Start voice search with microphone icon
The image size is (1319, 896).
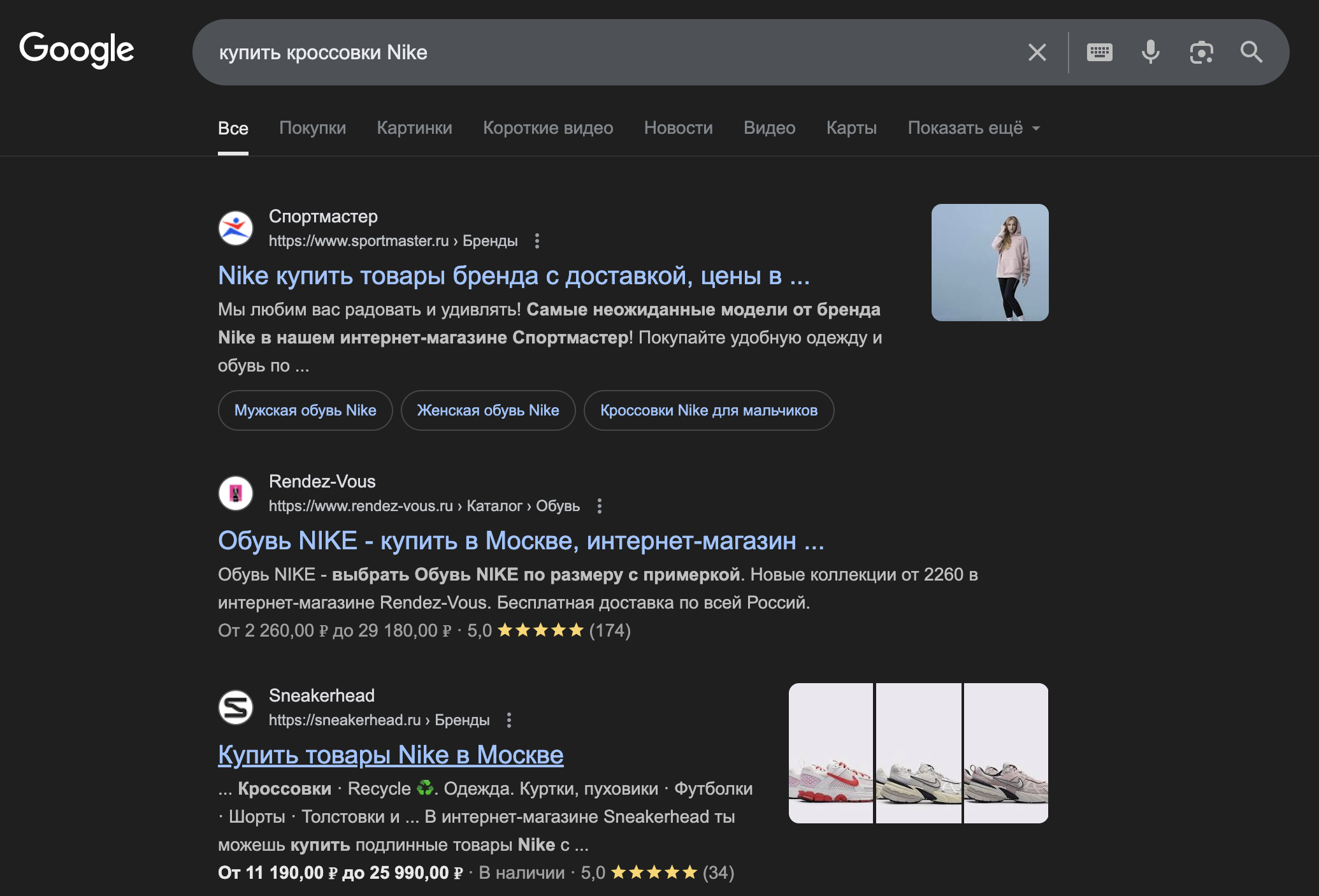(x=1150, y=52)
